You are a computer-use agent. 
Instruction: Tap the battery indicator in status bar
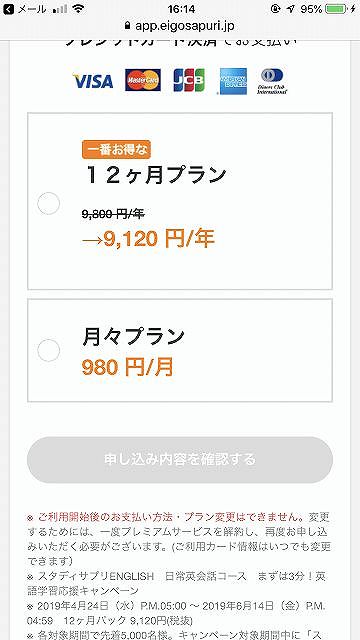coord(338,9)
